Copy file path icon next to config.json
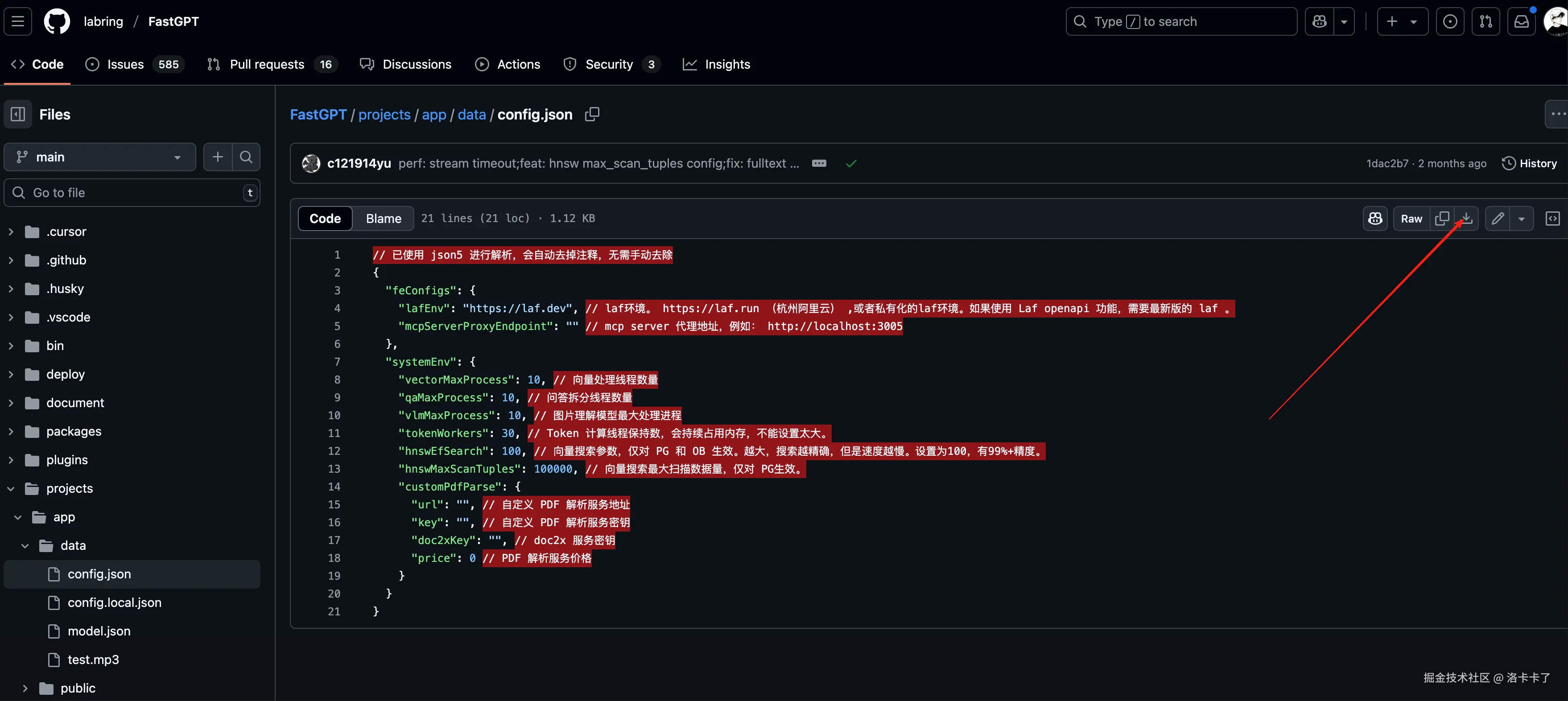The width and height of the screenshot is (1568, 701). point(592,115)
